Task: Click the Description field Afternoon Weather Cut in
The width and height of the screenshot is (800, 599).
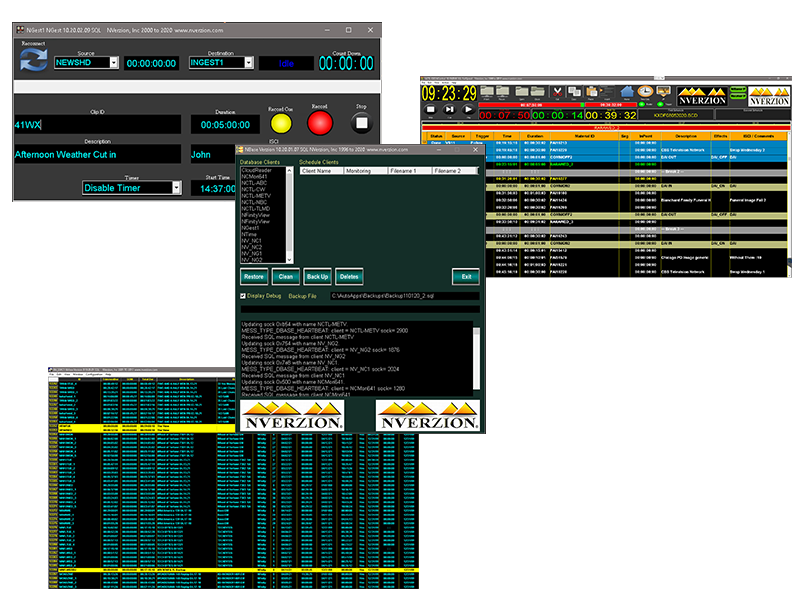Action: point(97,154)
